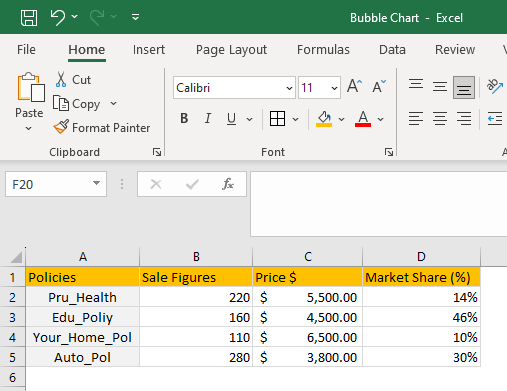507x391 pixels.
Task: Open the Calibri font name dropdown
Action: click(x=289, y=88)
